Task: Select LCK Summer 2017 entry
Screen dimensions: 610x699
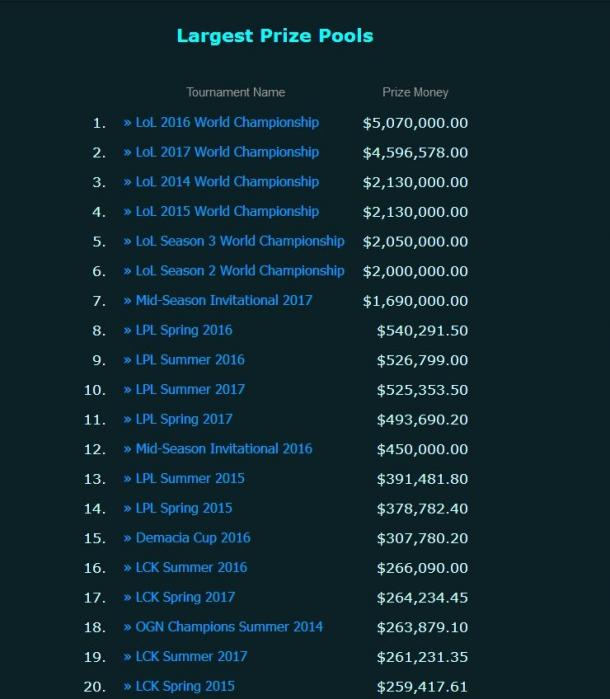Action: (191, 657)
